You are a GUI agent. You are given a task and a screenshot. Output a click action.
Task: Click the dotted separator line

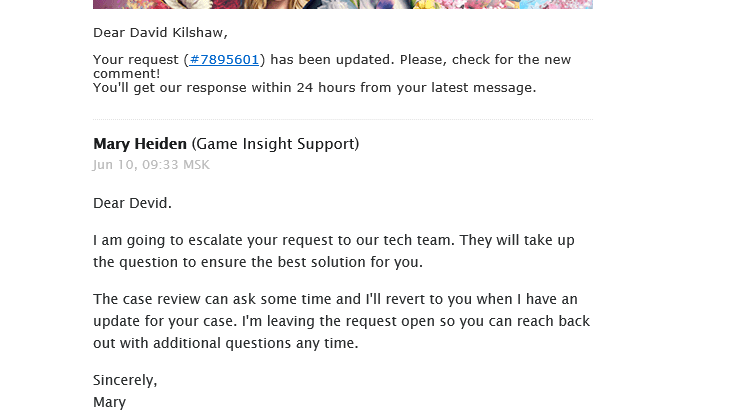click(343, 119)
